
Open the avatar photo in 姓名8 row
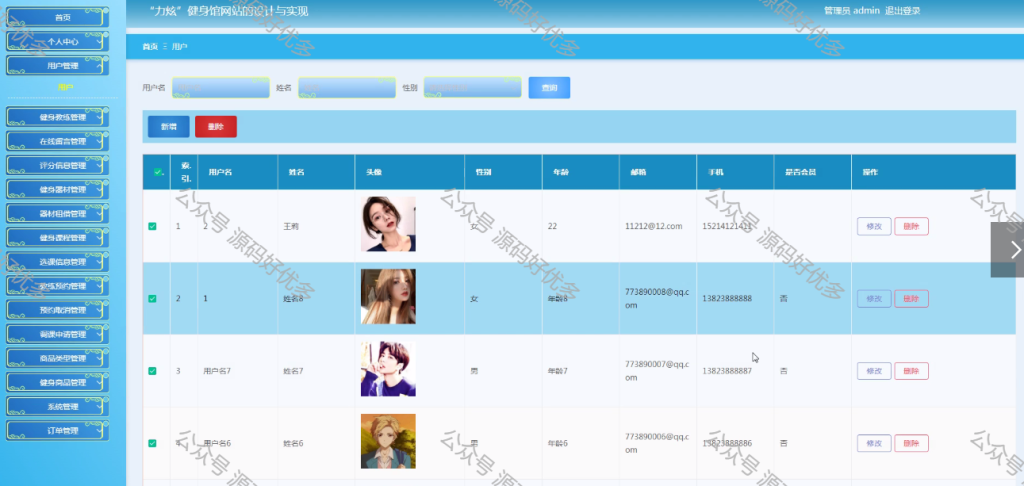388,297
